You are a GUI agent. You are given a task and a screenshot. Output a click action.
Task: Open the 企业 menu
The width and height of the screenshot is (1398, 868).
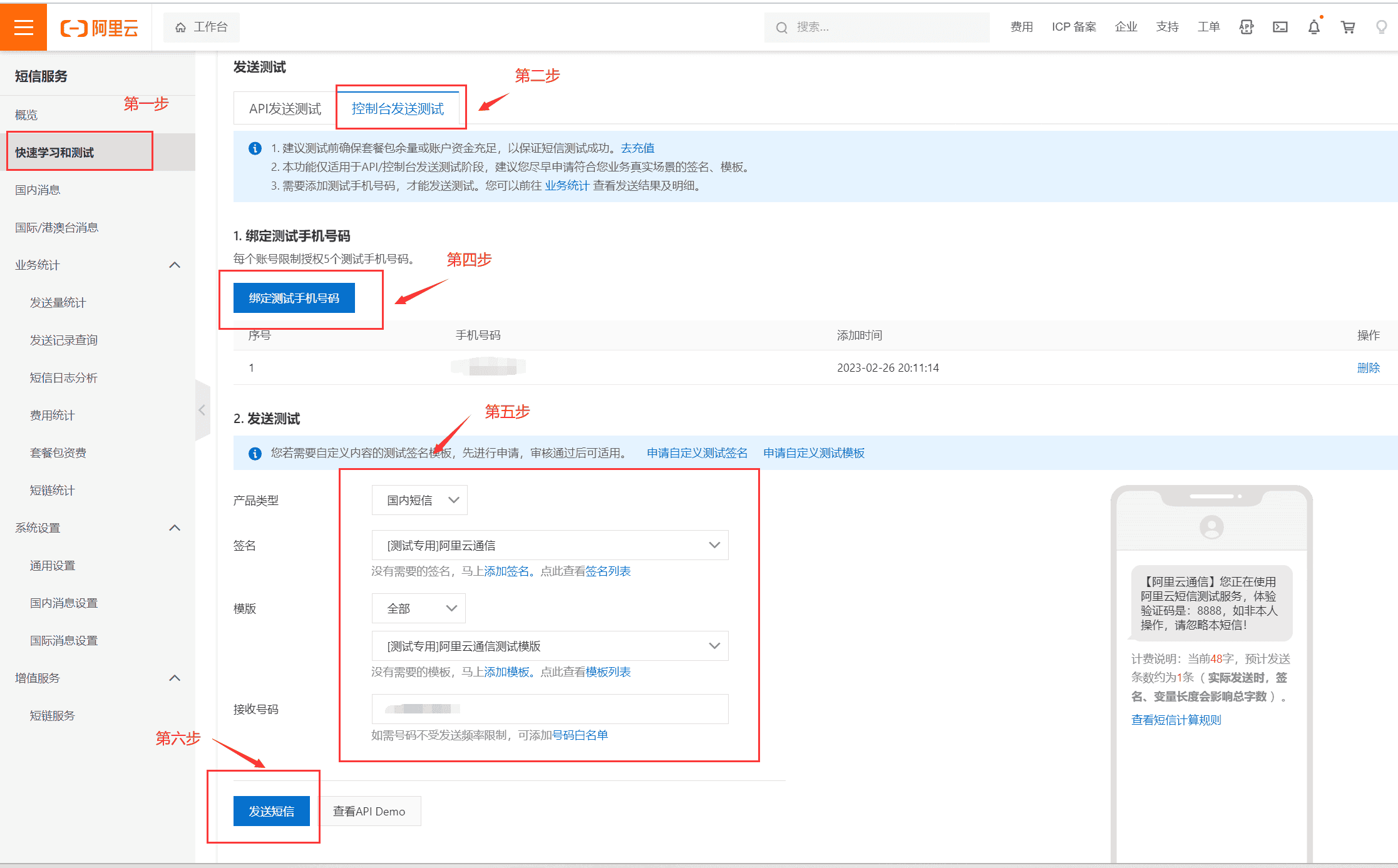1126,27
